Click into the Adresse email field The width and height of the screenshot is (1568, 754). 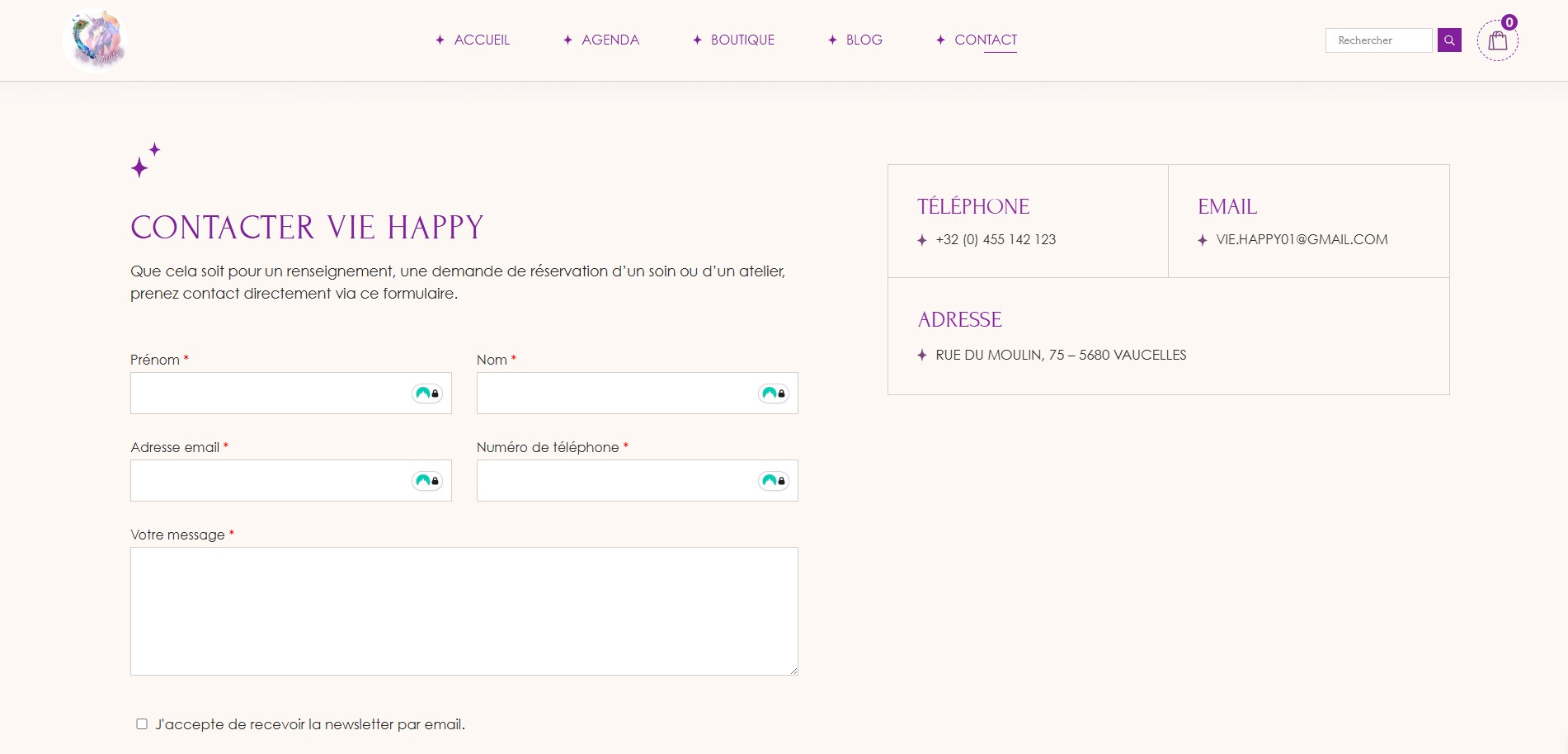coord(290,481)
